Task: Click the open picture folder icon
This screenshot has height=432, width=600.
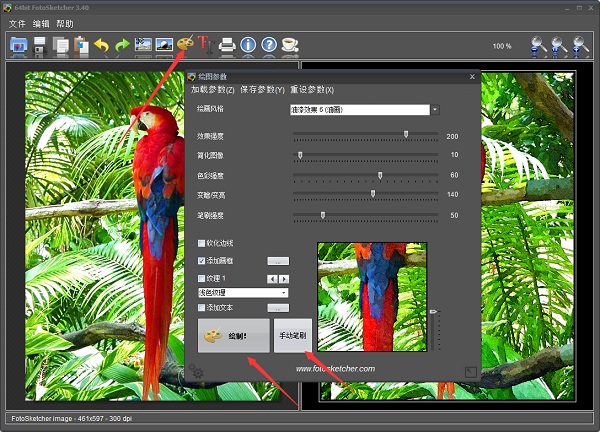Action: point(18,45)
